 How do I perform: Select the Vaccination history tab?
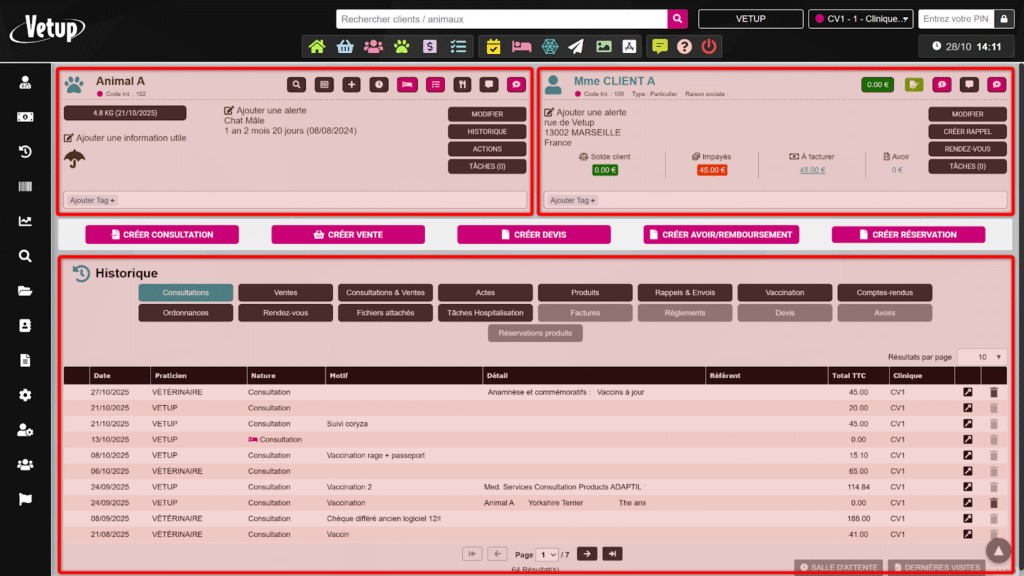tap(784, 293)
